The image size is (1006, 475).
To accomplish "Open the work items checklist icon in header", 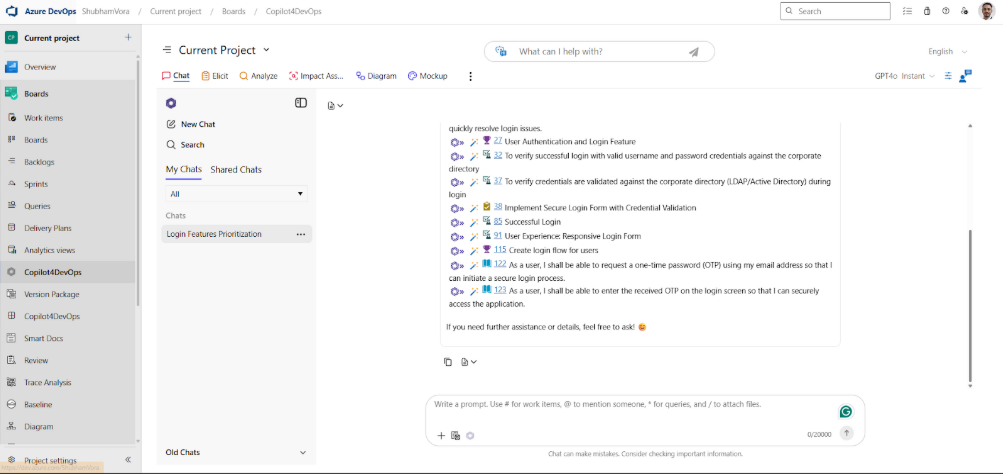I will tap(907, 11).
